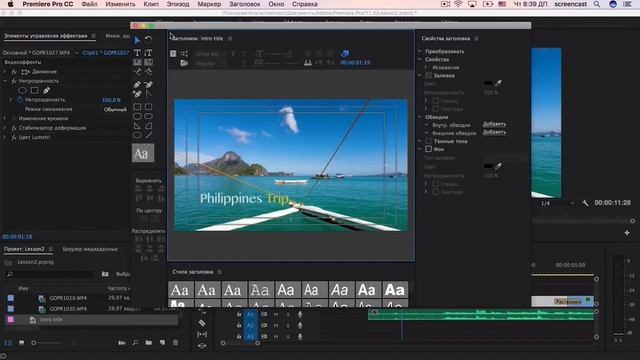Click the pen mask icon under Opacity effect
This screenshot has height=360, width=640.
coord(47,90)
